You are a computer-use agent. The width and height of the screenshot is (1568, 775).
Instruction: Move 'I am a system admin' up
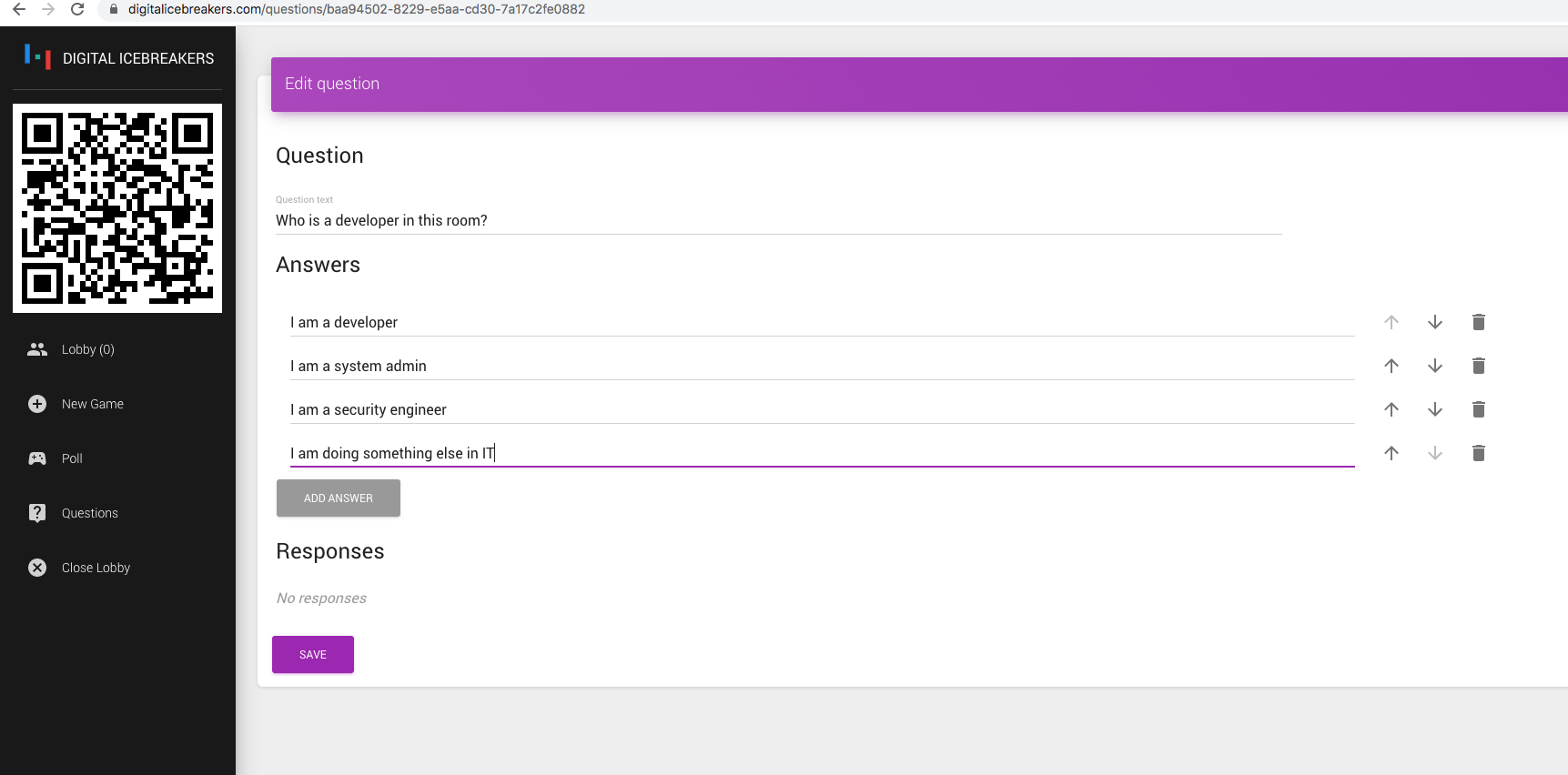[x=1391, y=366]
